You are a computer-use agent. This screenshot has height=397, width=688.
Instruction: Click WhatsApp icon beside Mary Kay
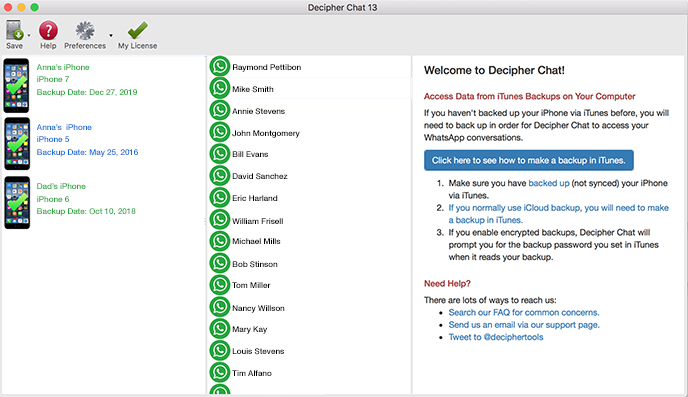point(220,329)
